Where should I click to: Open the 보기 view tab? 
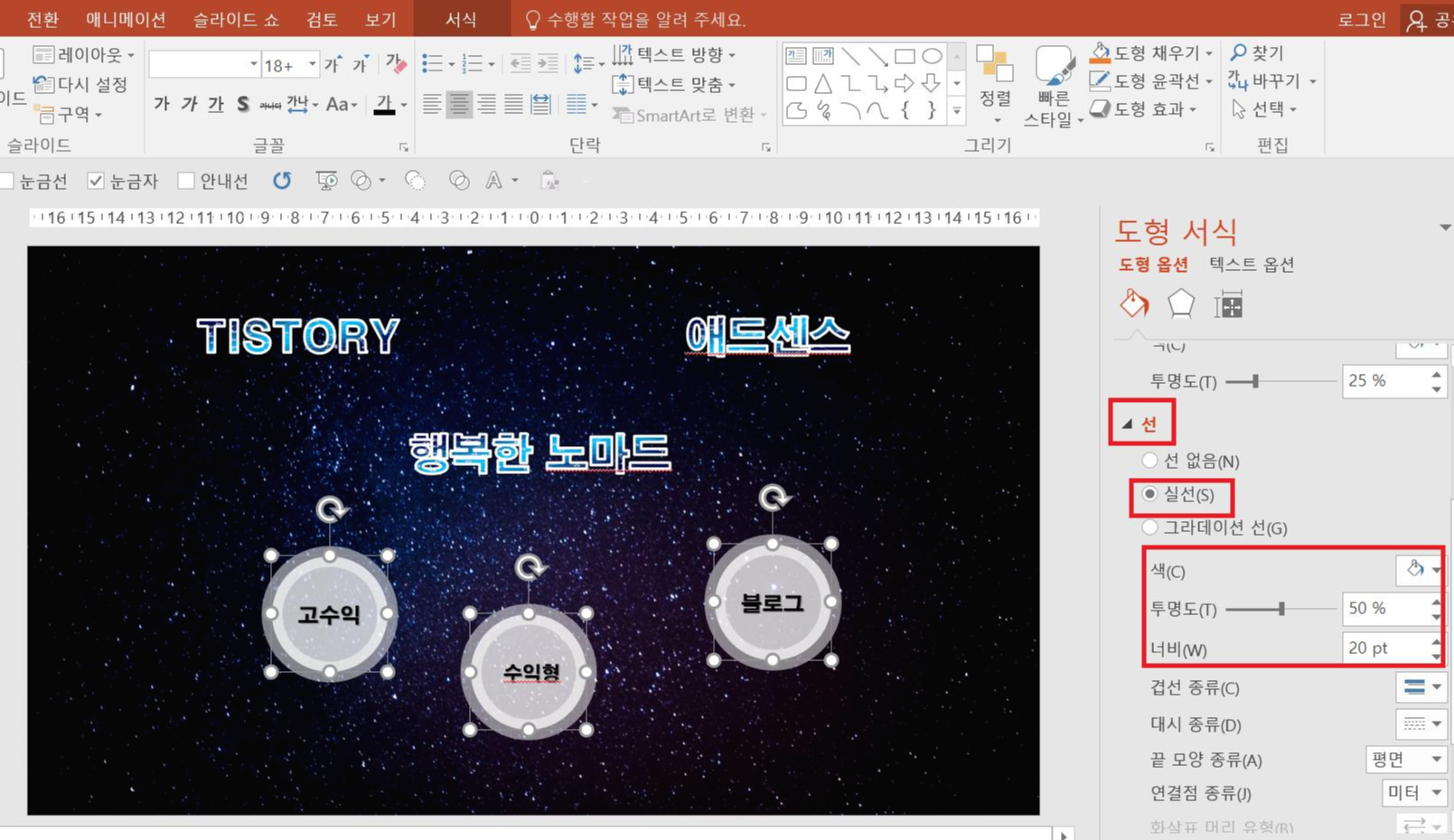coord(380,19)
